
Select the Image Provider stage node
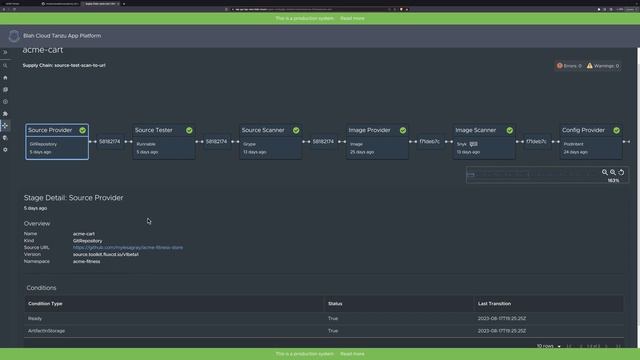pyautogui.click(x=378, y=142)
